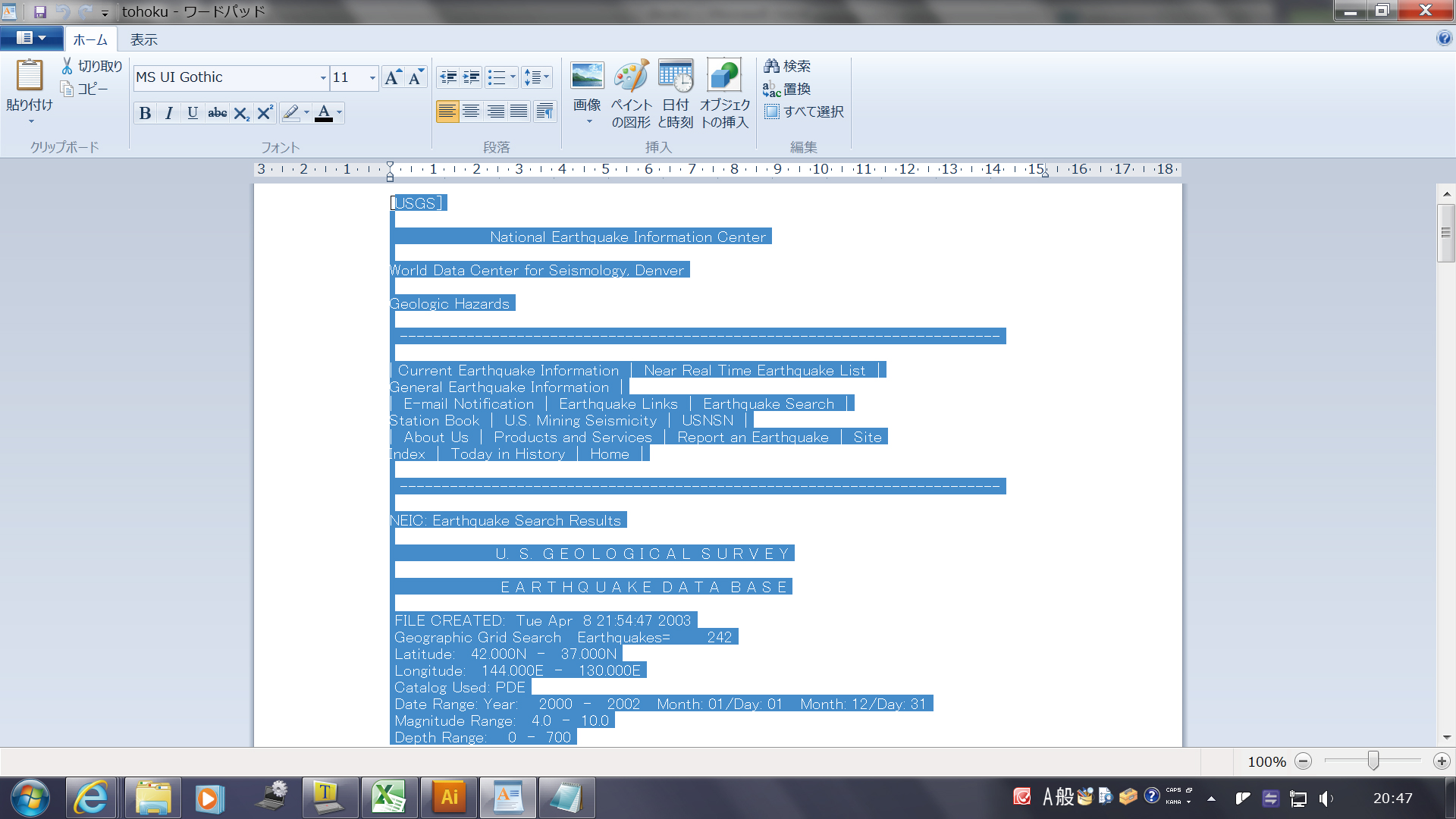Image resolution: width=1456 pixels, height=819 pixels.
Task: Toggle italic formatting
Action: pyautogui.click(x=169, y=113)
